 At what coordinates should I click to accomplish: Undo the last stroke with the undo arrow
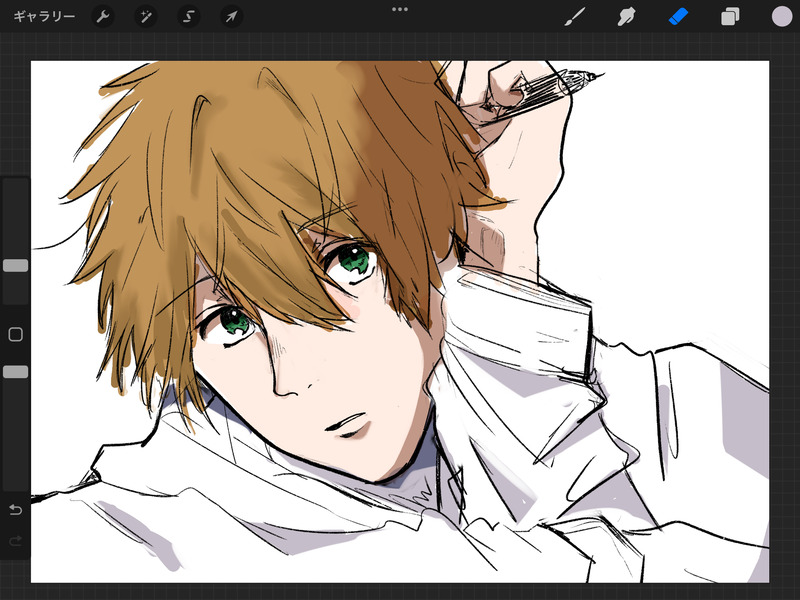pos(16,510)
